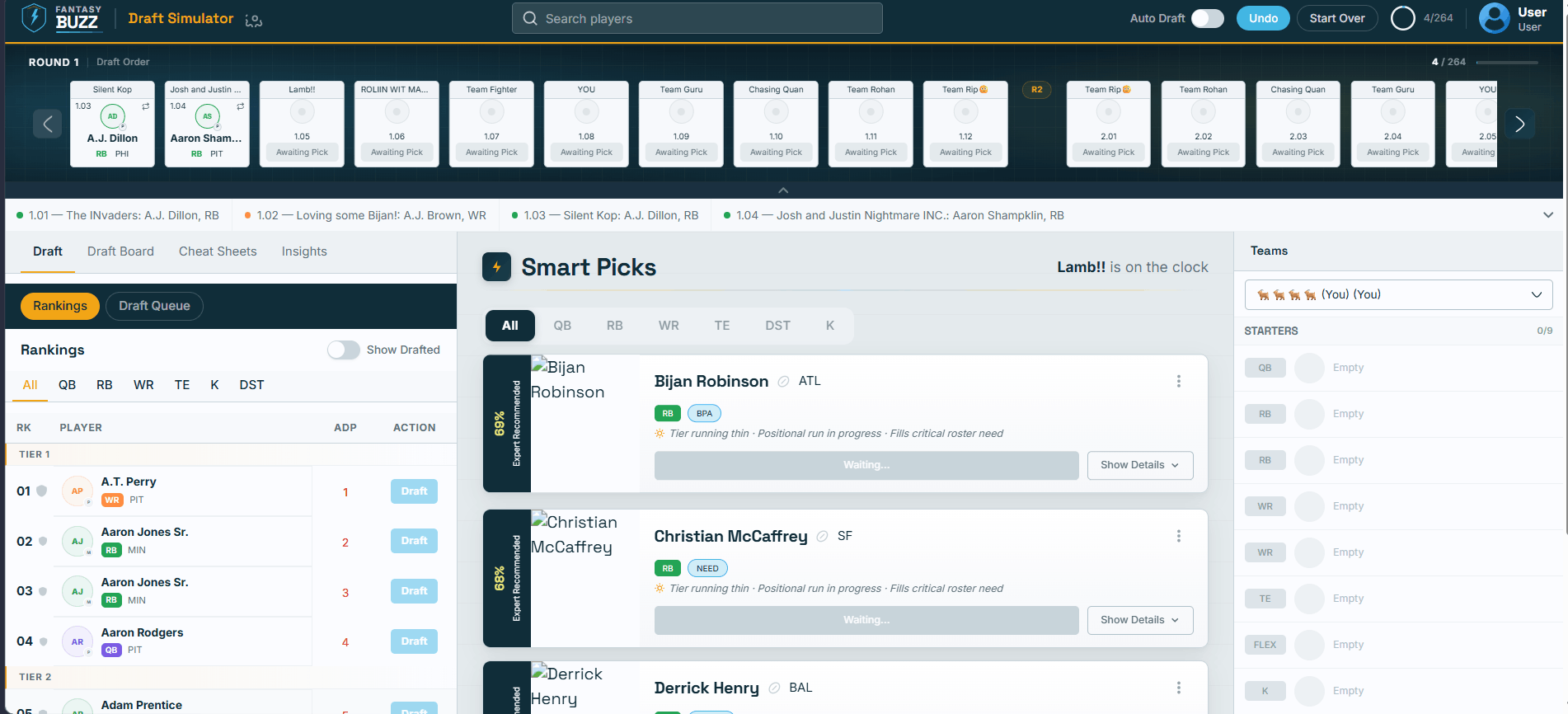Draft rank 03 Aaron Jones Sr.
The height and width of the screenshot is (714, 1568).
(x=414, y=591)
